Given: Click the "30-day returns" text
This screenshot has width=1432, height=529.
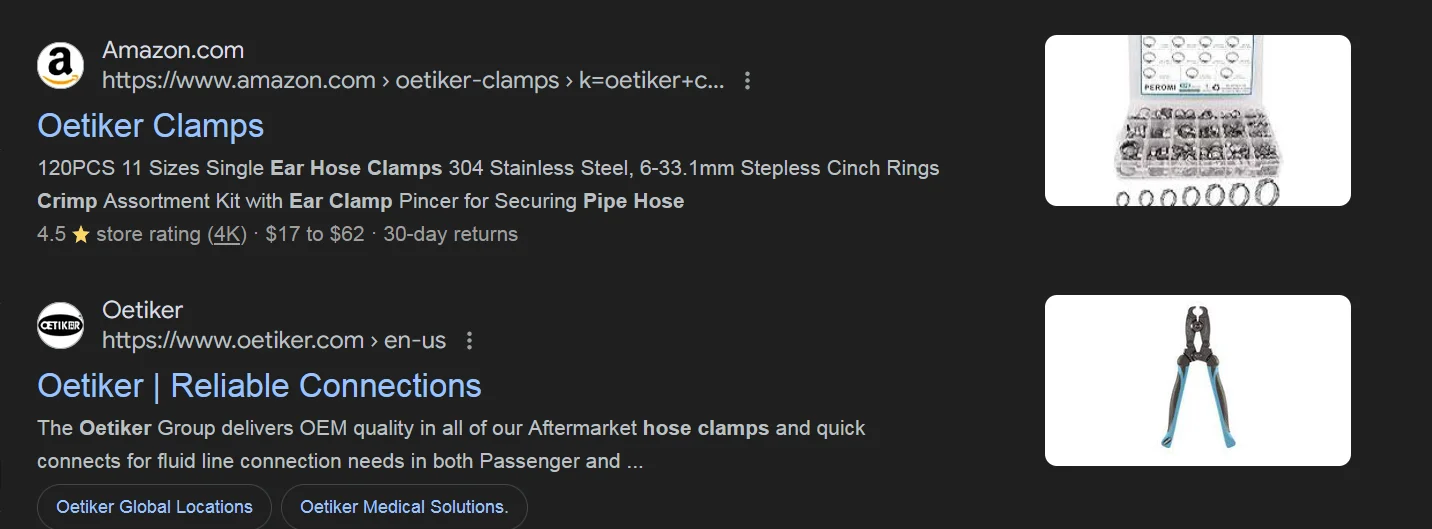Looking at the screenshot, I should 450,235.
